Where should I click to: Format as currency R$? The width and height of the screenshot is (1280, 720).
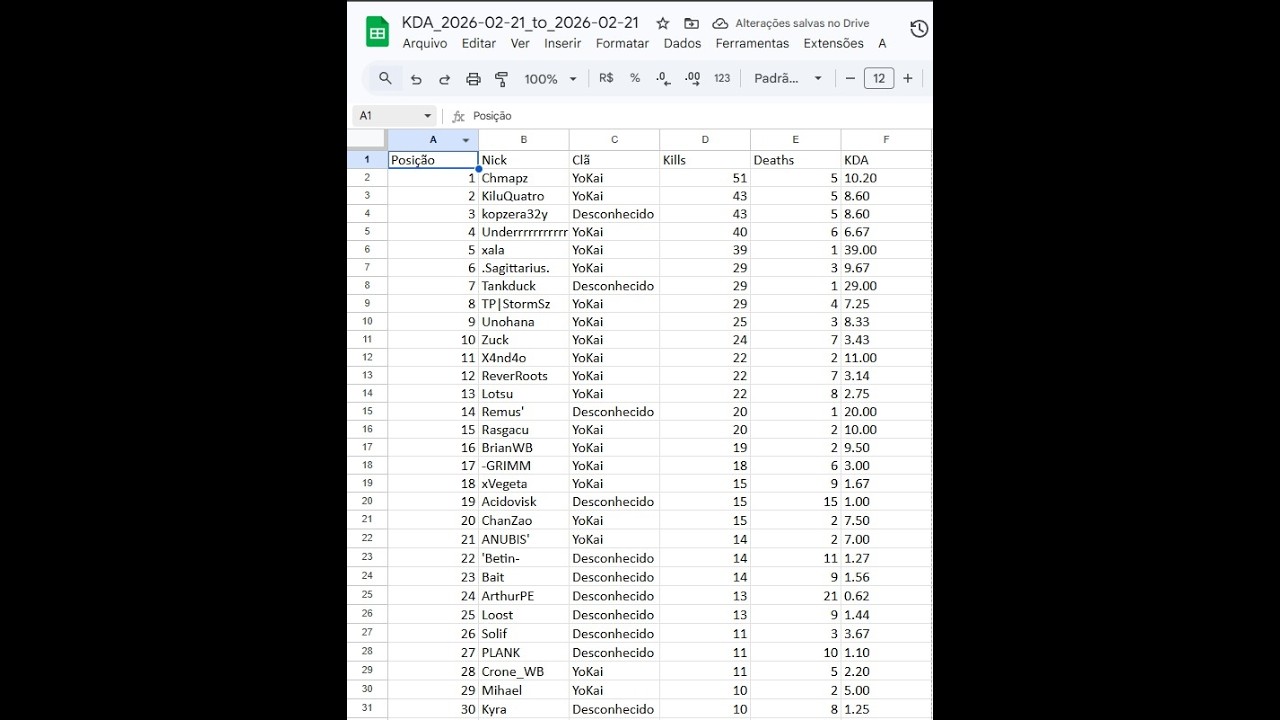point(606,78)
